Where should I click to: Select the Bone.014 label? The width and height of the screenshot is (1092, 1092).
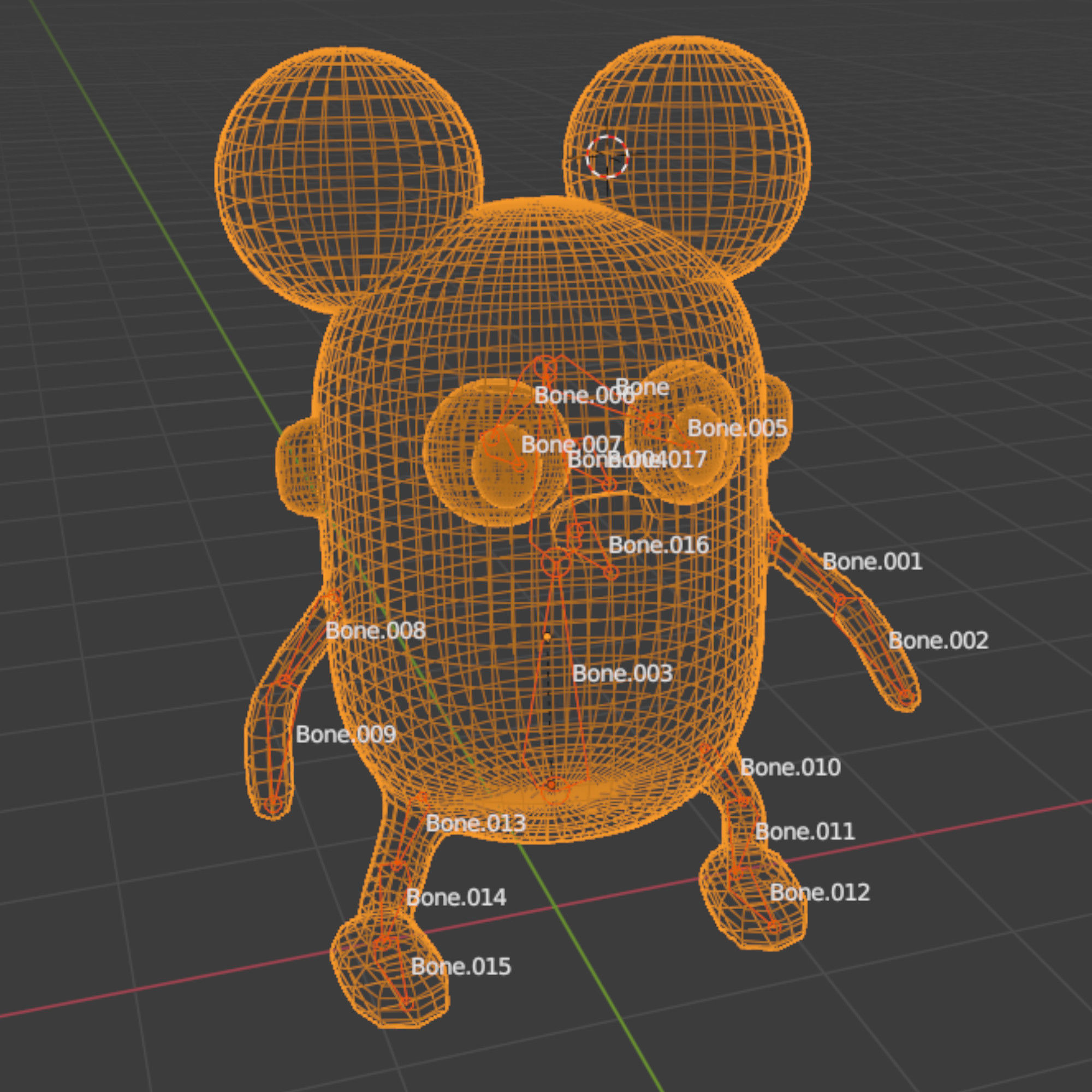click(456, 898)
